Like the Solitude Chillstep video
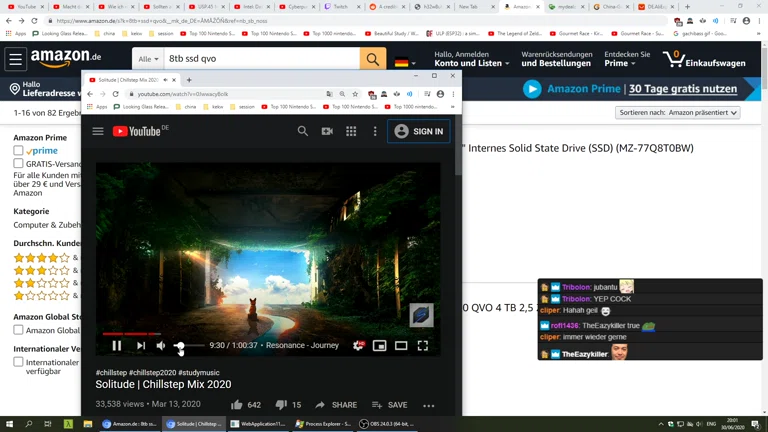The height and width of the screenshot is (432, 768). point(237,405)
